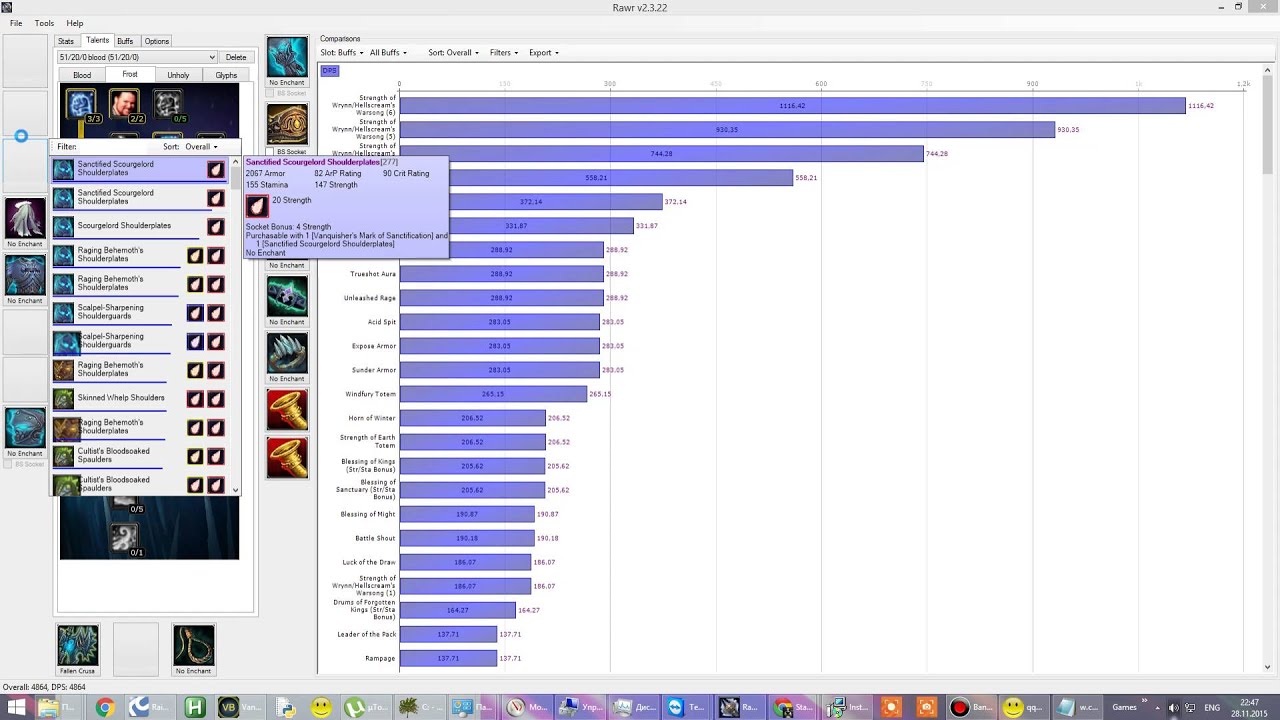Click the Leader of the Pack label
The image size is (1280, 720).
click(367, 634)
